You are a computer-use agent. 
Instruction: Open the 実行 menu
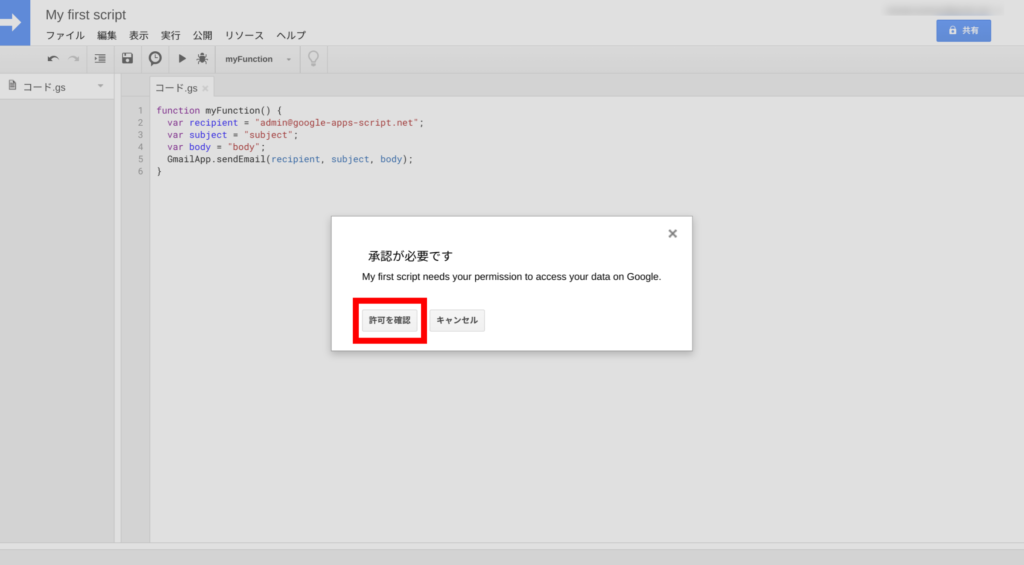point(171,35)
